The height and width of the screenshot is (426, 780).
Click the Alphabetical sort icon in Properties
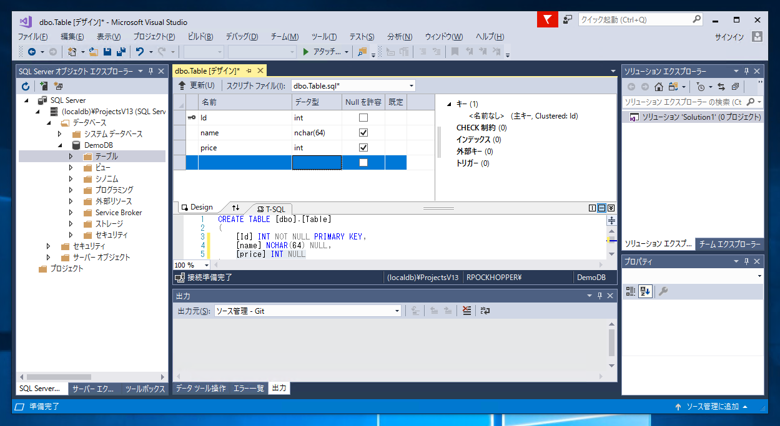pos(646,291)
